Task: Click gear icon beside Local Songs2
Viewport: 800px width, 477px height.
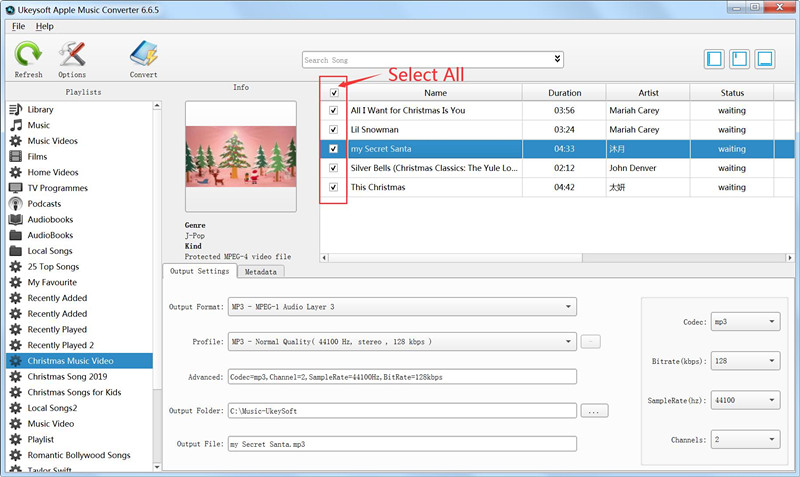Action: tap(16, 408)
